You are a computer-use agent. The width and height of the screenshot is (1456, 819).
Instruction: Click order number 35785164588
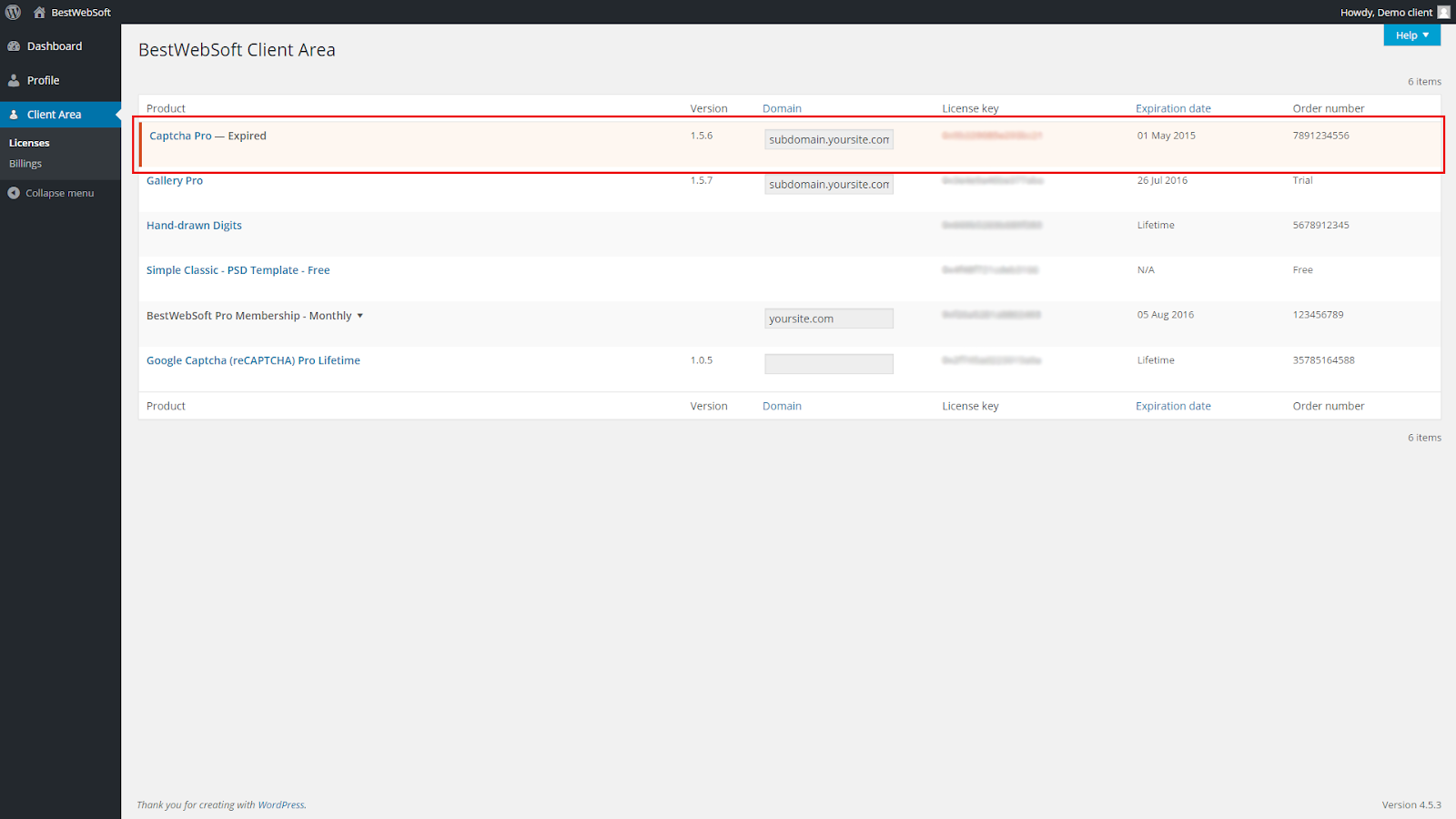[x=1323, y=360]
